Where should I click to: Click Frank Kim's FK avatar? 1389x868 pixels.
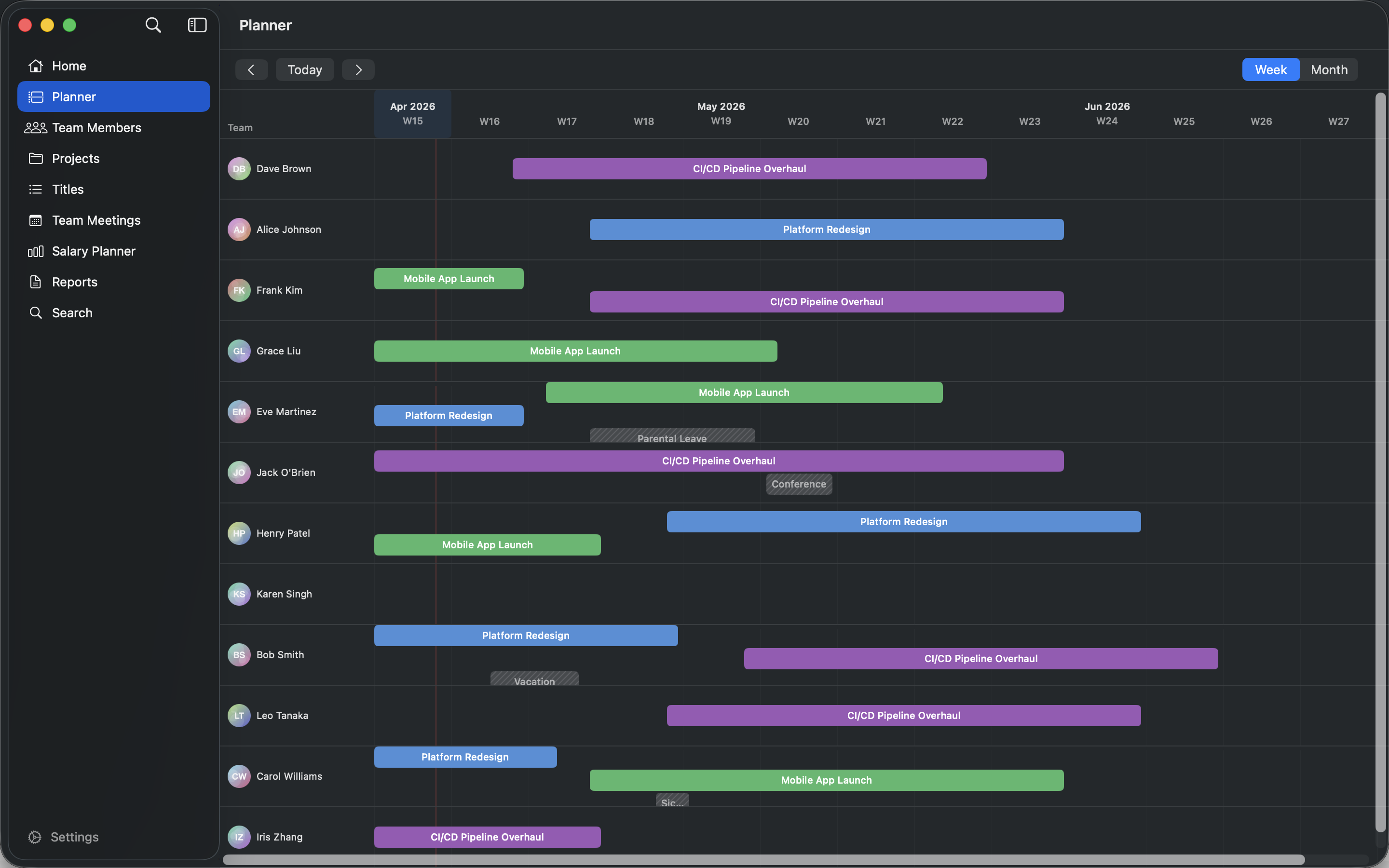[x=239, y=290]
